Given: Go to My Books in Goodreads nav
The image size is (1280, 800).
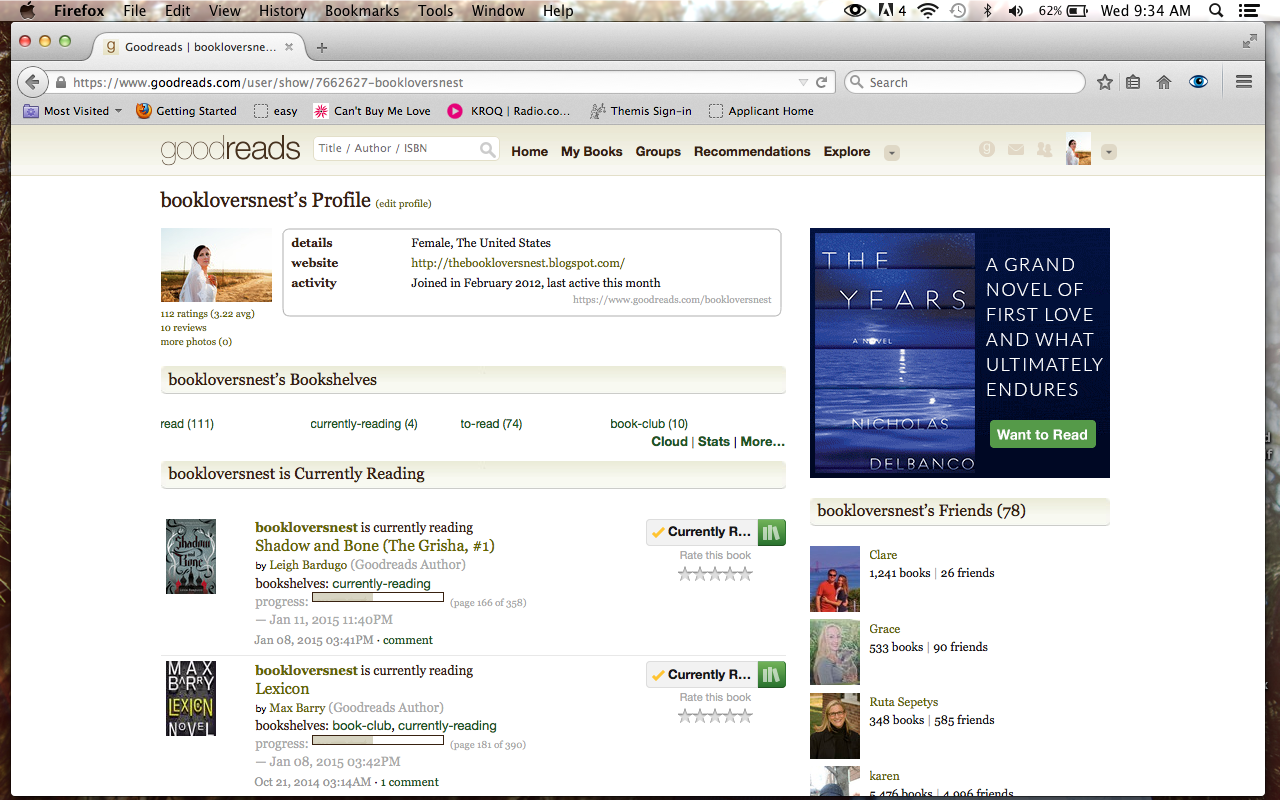Looking at the screenshot, I should 591,152.
